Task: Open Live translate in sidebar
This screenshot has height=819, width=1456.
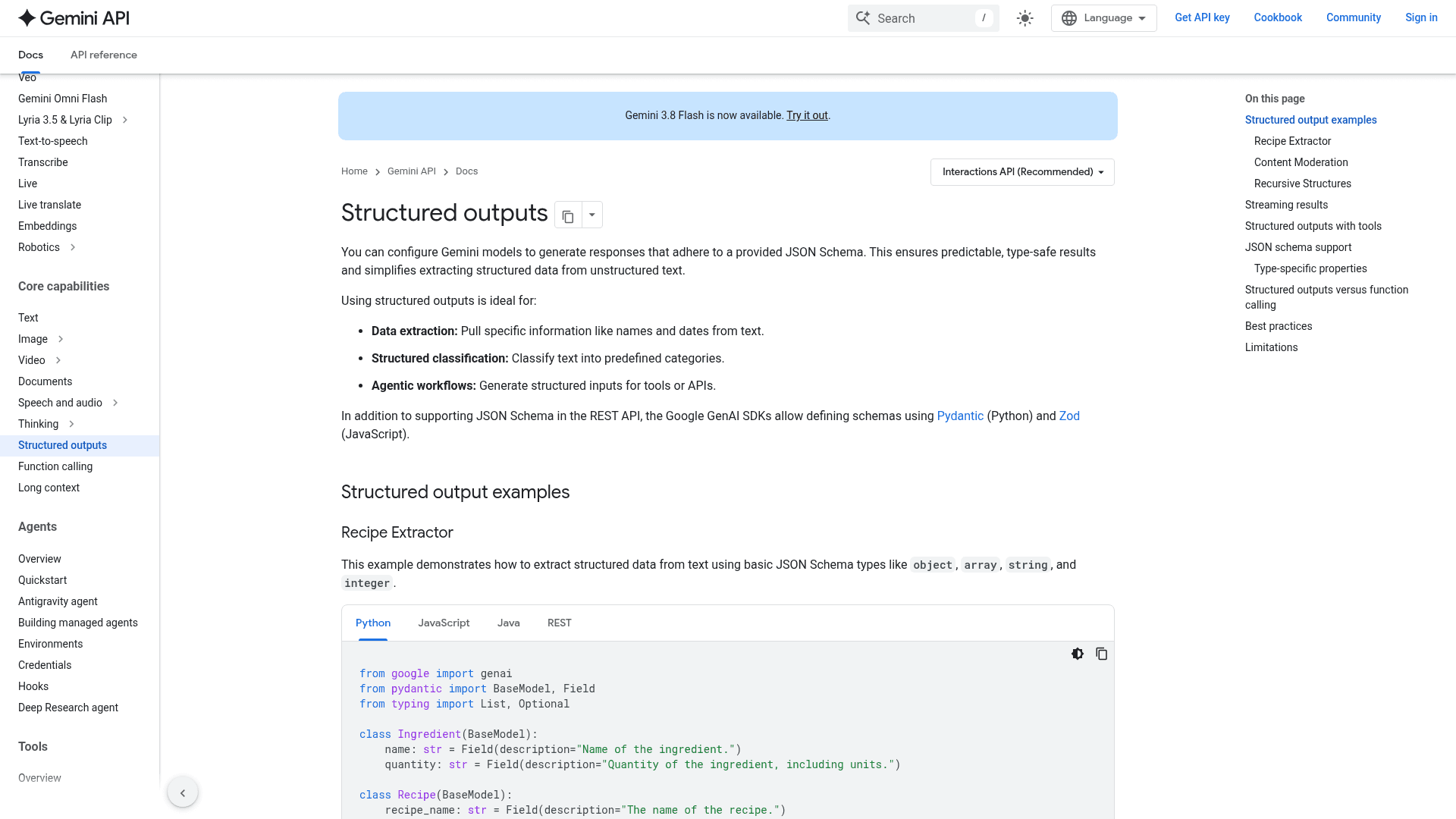Action: tap(50, 205)
